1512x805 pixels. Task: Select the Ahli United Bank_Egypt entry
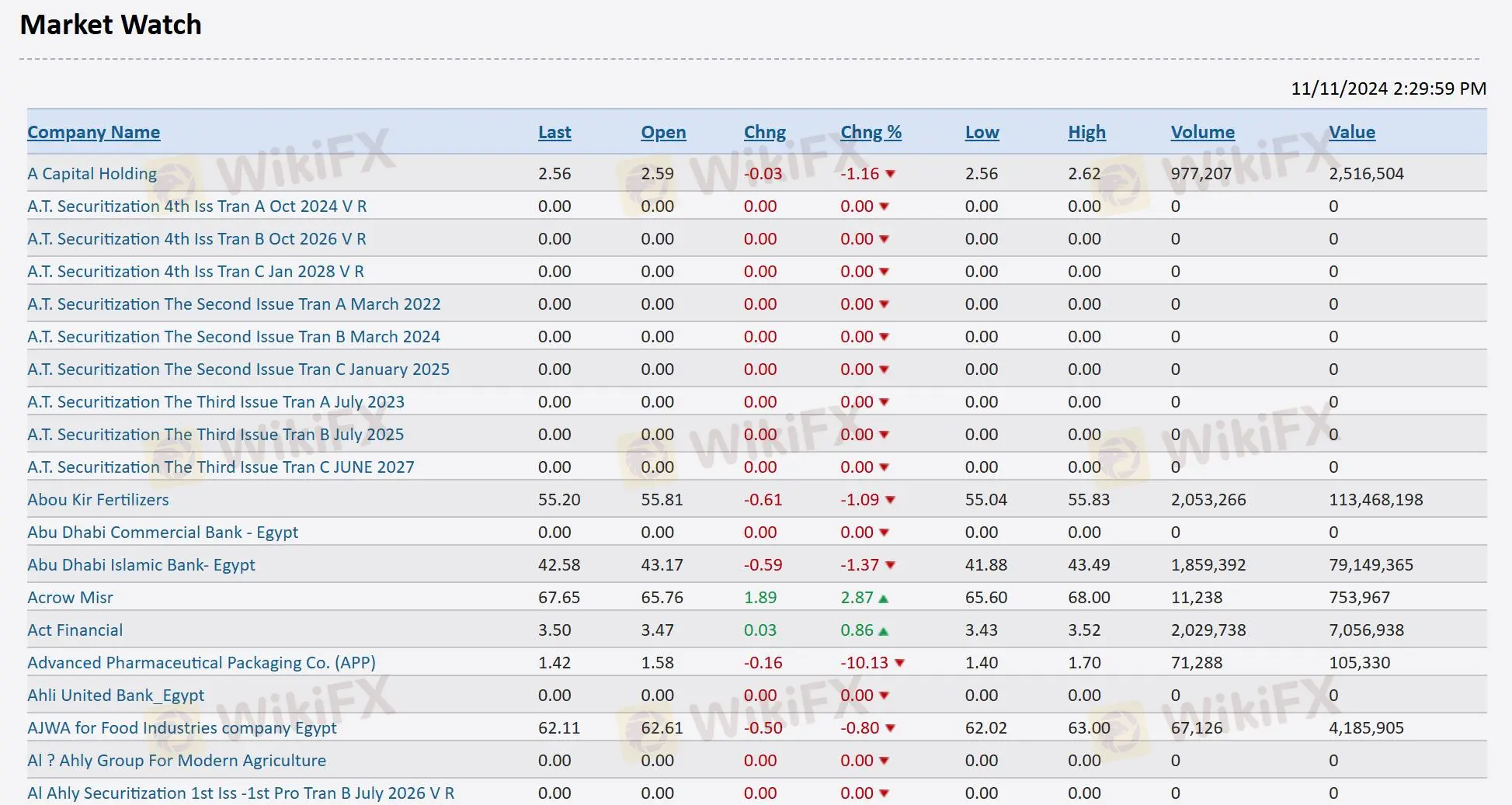(116, 696)
